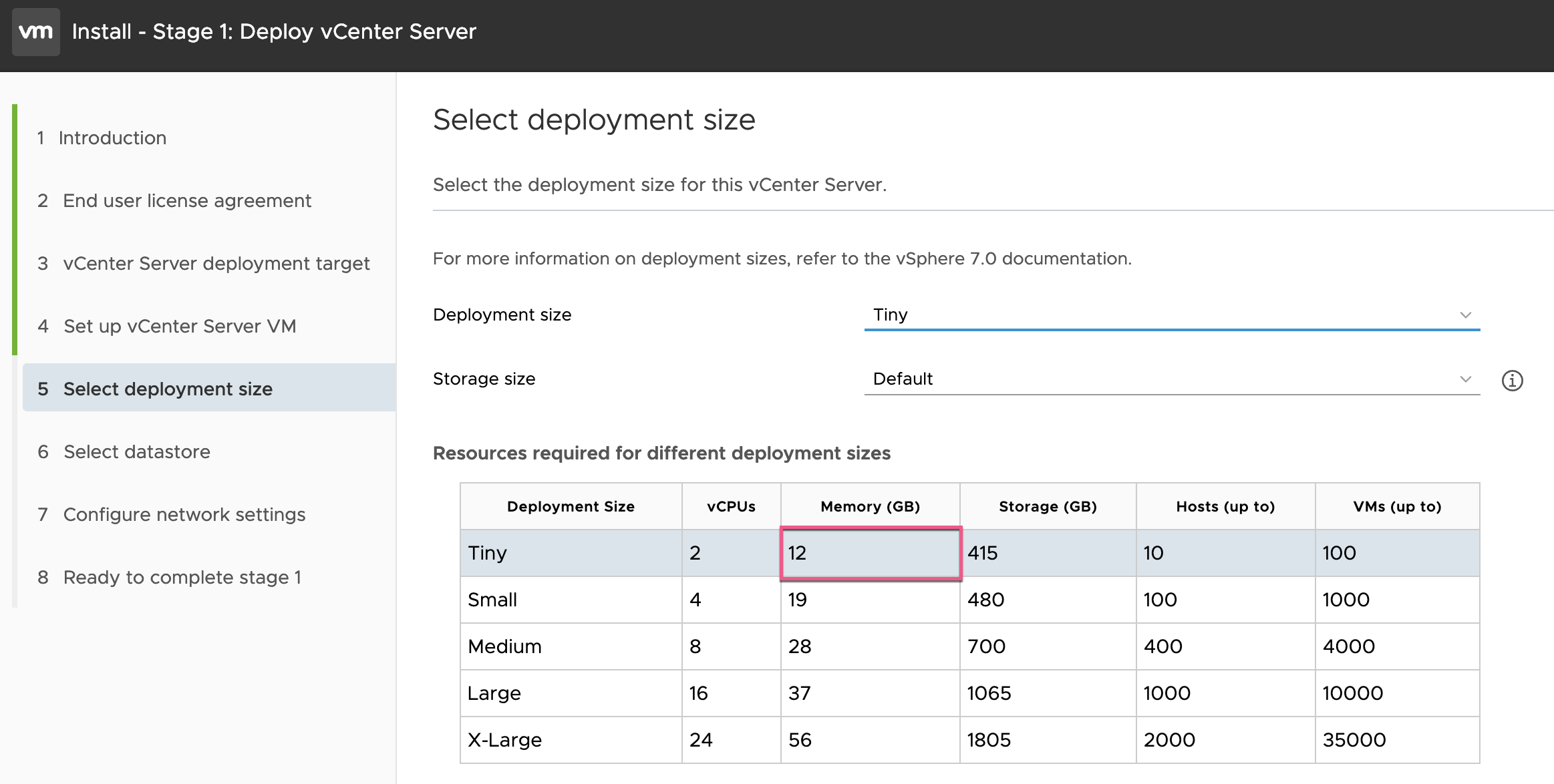1554x784 pixels.
Task: Select the Large row name cell
Action: (571, 693)
